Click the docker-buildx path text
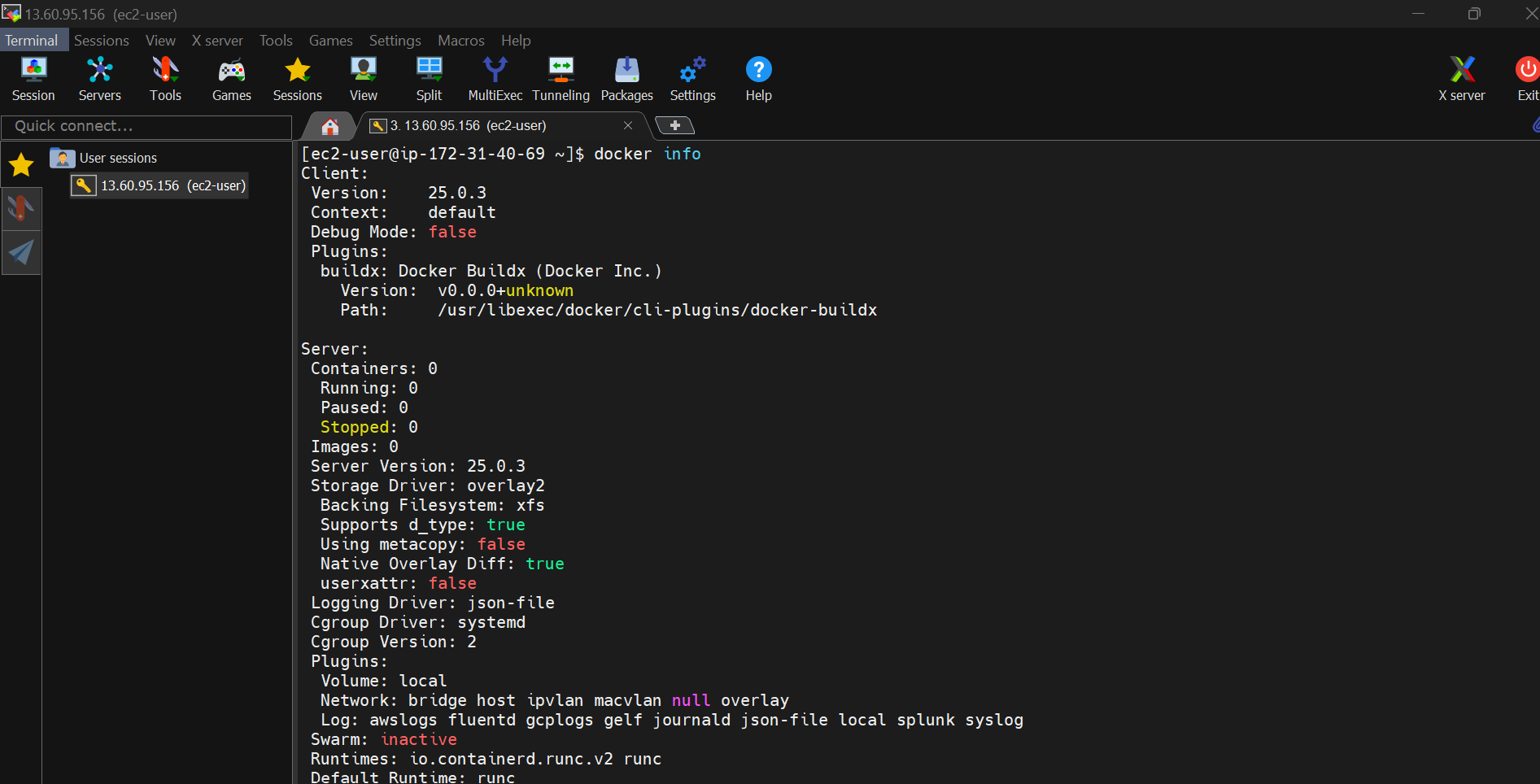The image size is (1540, 784). point(657,310)
